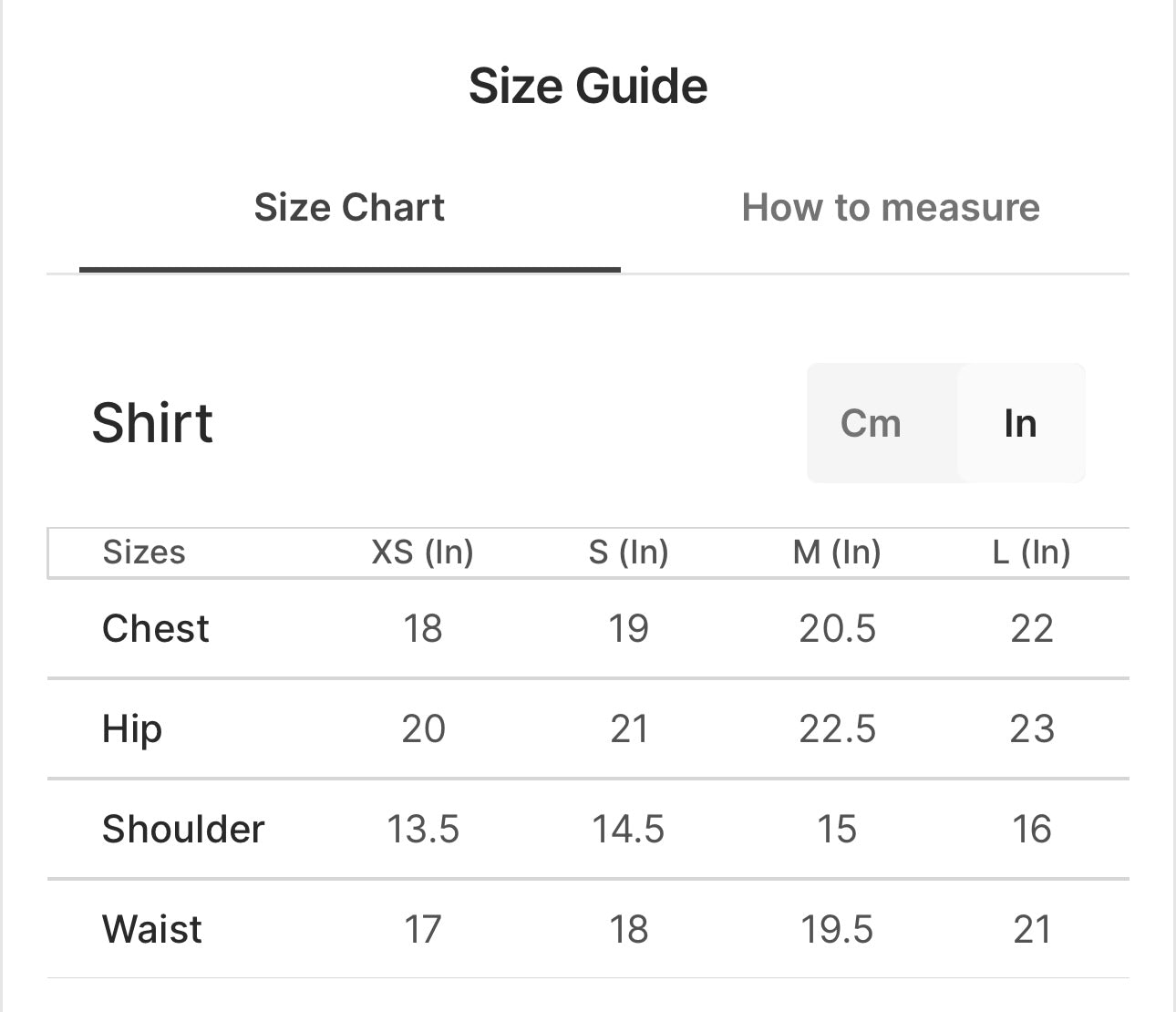Click the Shoulder value 14.5 for S
Screen dimensions: 1176x1012
(628, 830)
